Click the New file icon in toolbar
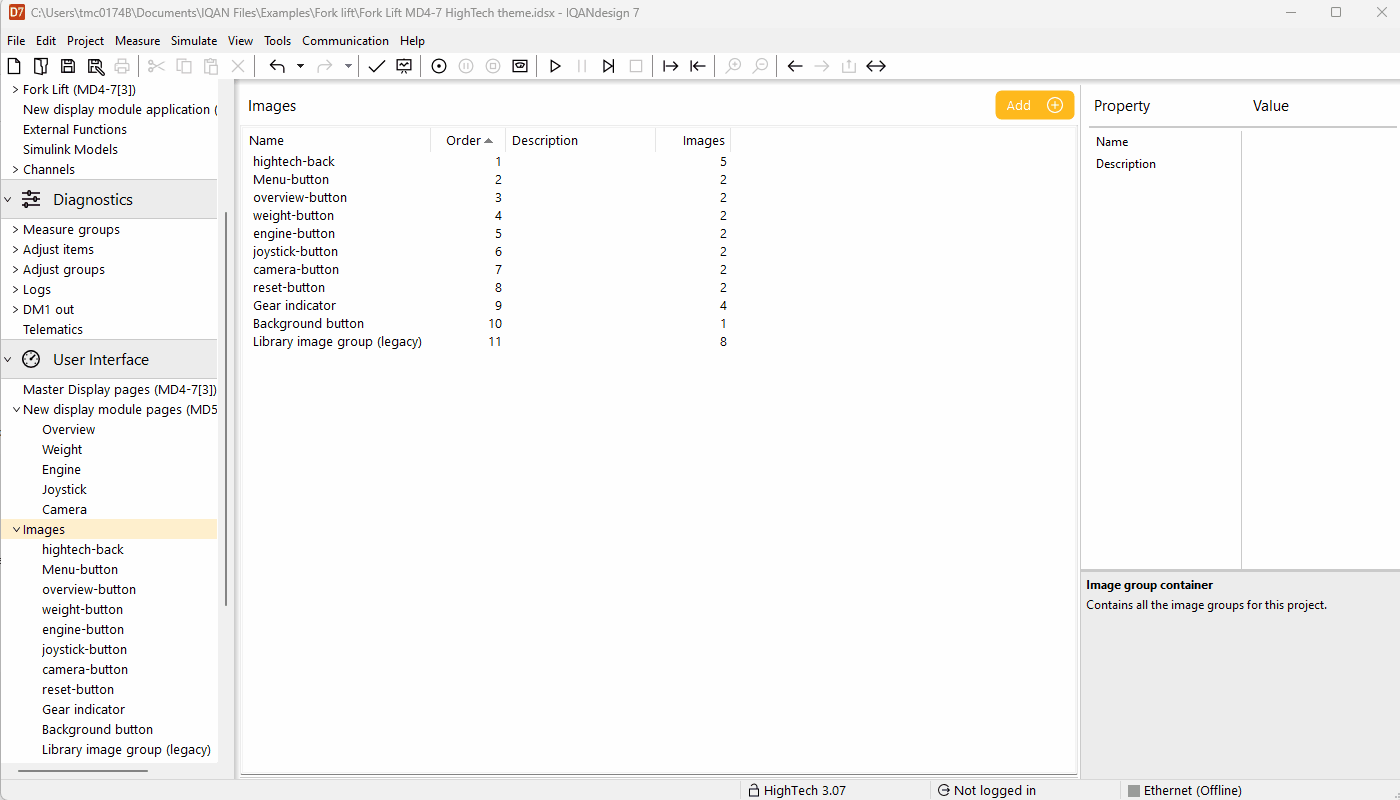Image resolution: width=1400 pixels, height=800 pixels. [14, 66]
